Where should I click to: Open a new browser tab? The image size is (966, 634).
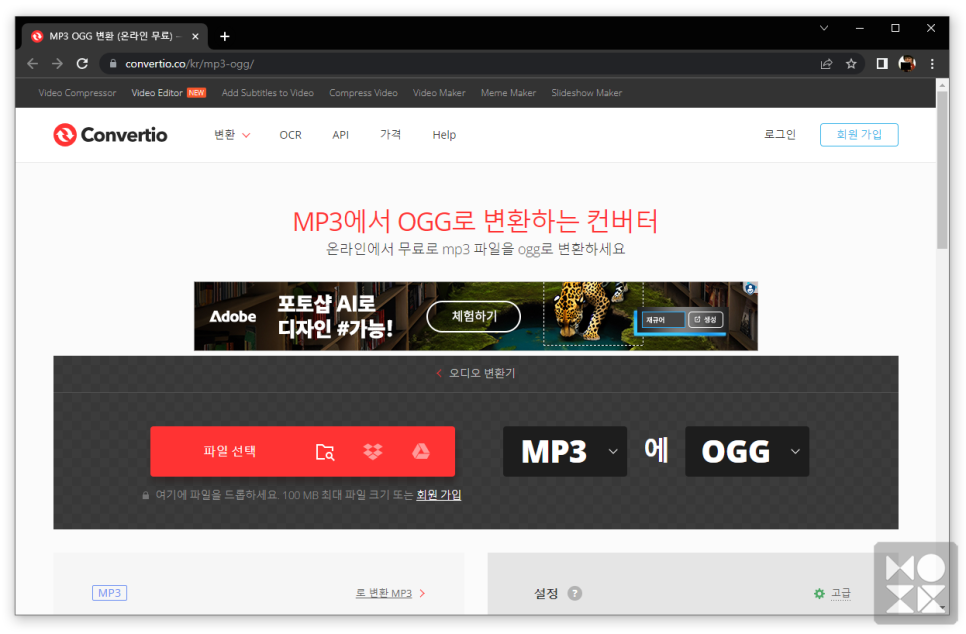225,36
